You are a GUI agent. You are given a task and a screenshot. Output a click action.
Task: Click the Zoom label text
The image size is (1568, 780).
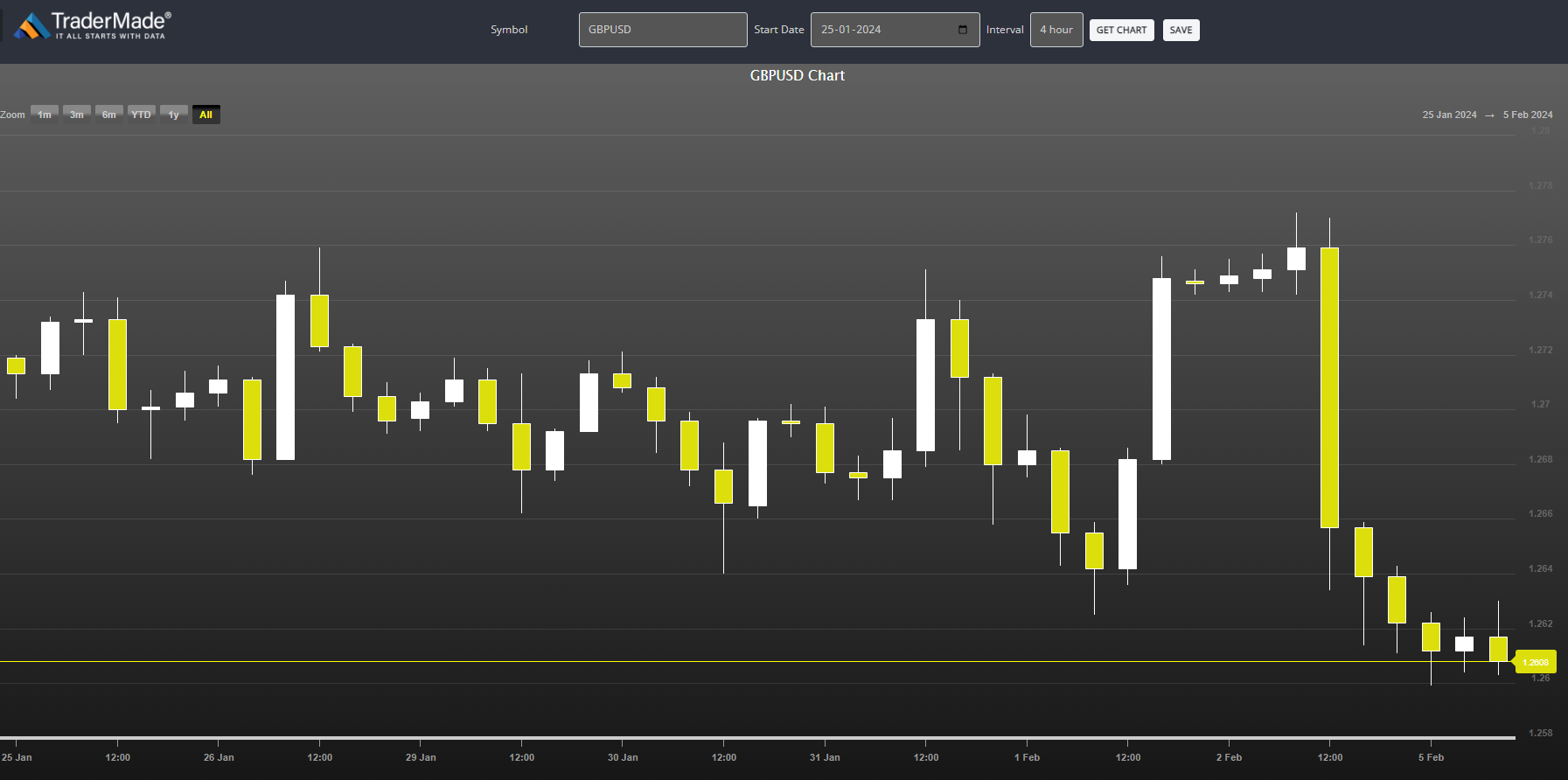[12, 115]
